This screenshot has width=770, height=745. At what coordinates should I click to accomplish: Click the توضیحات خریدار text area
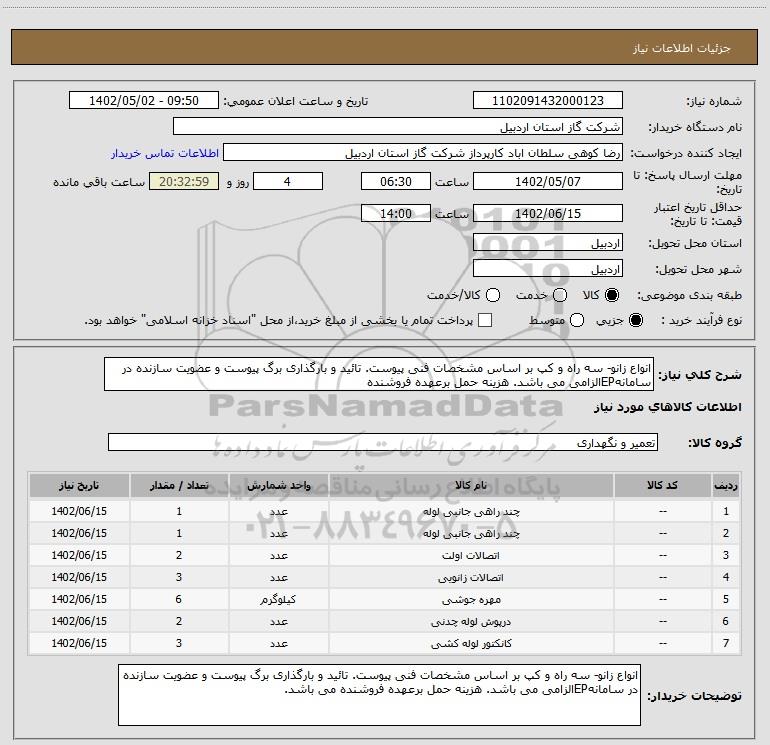coord(379,694)
